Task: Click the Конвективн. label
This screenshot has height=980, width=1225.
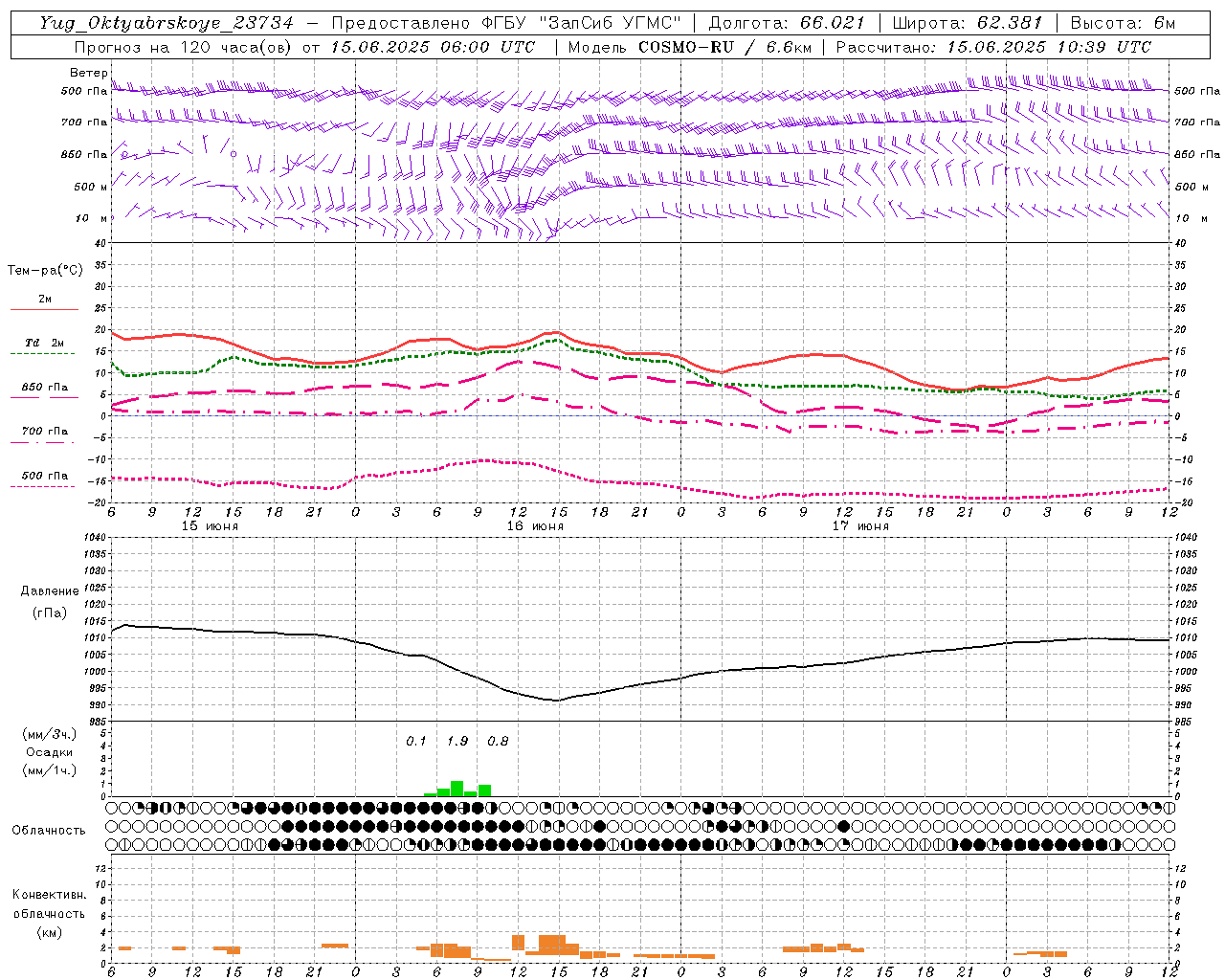Action: point(49,895)
